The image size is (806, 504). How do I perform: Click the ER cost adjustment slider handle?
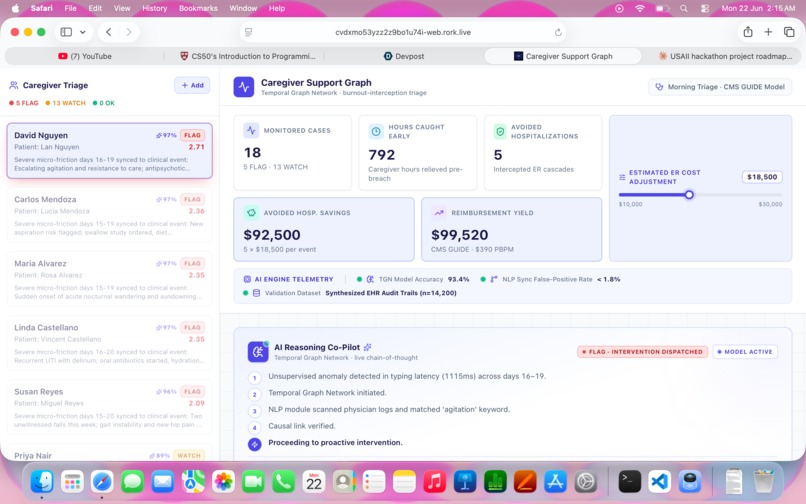689,195
